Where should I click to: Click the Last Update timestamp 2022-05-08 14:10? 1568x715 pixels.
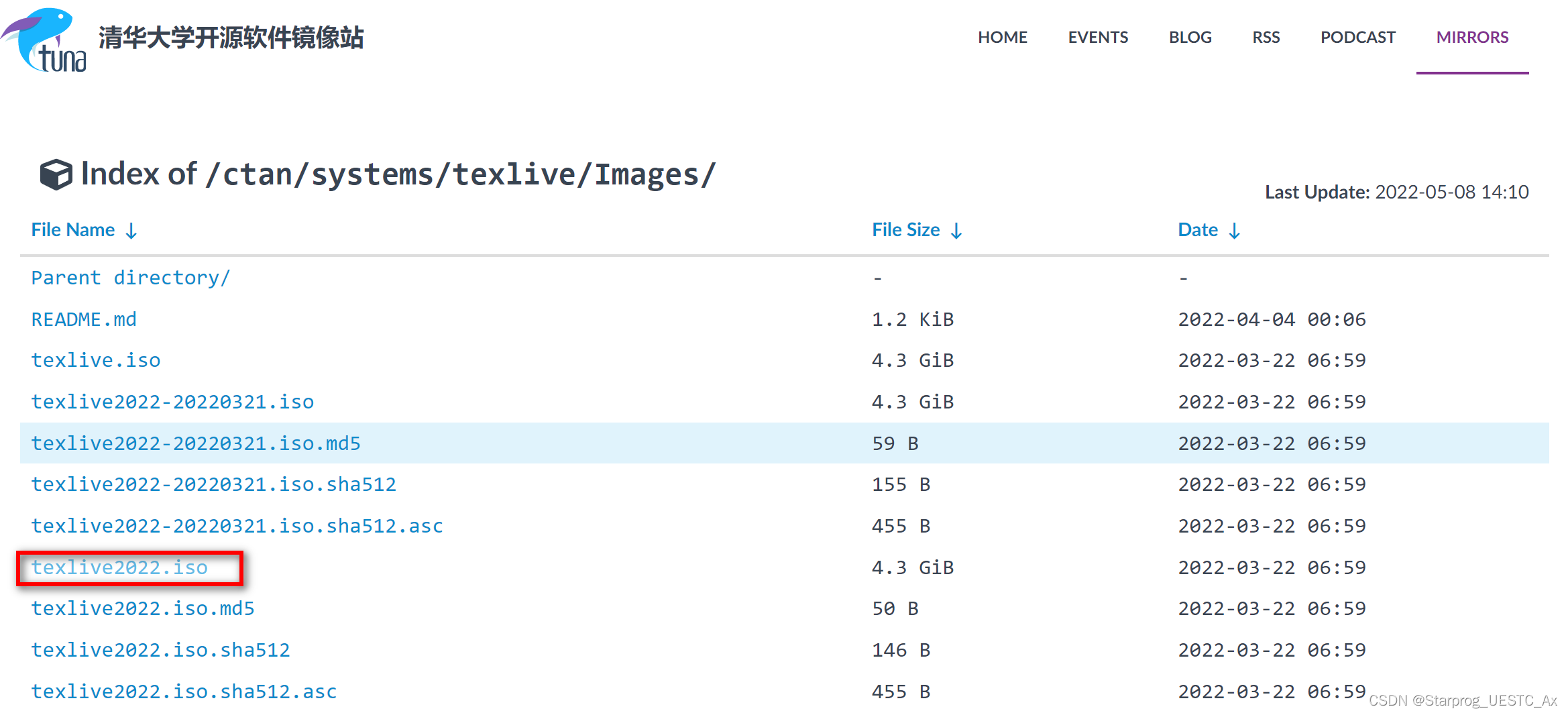(x=1452, y=192)
